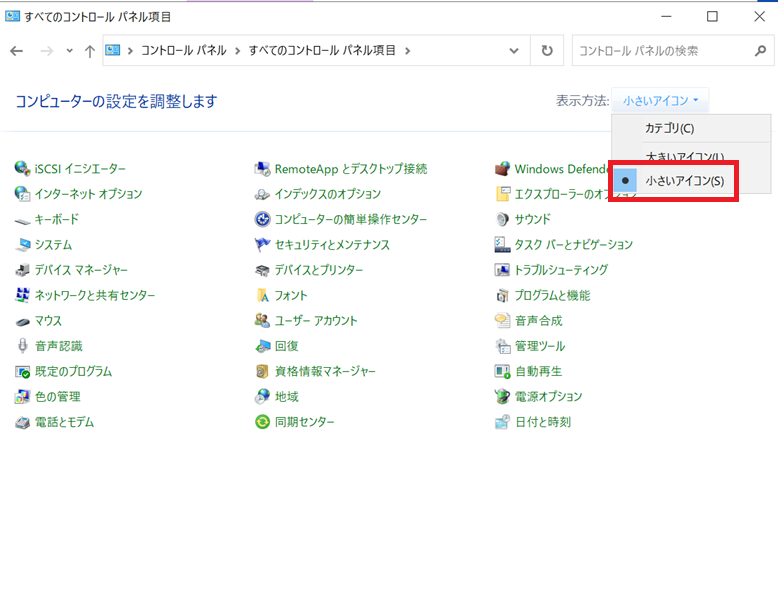Click the フォント icon

(262, 295)
